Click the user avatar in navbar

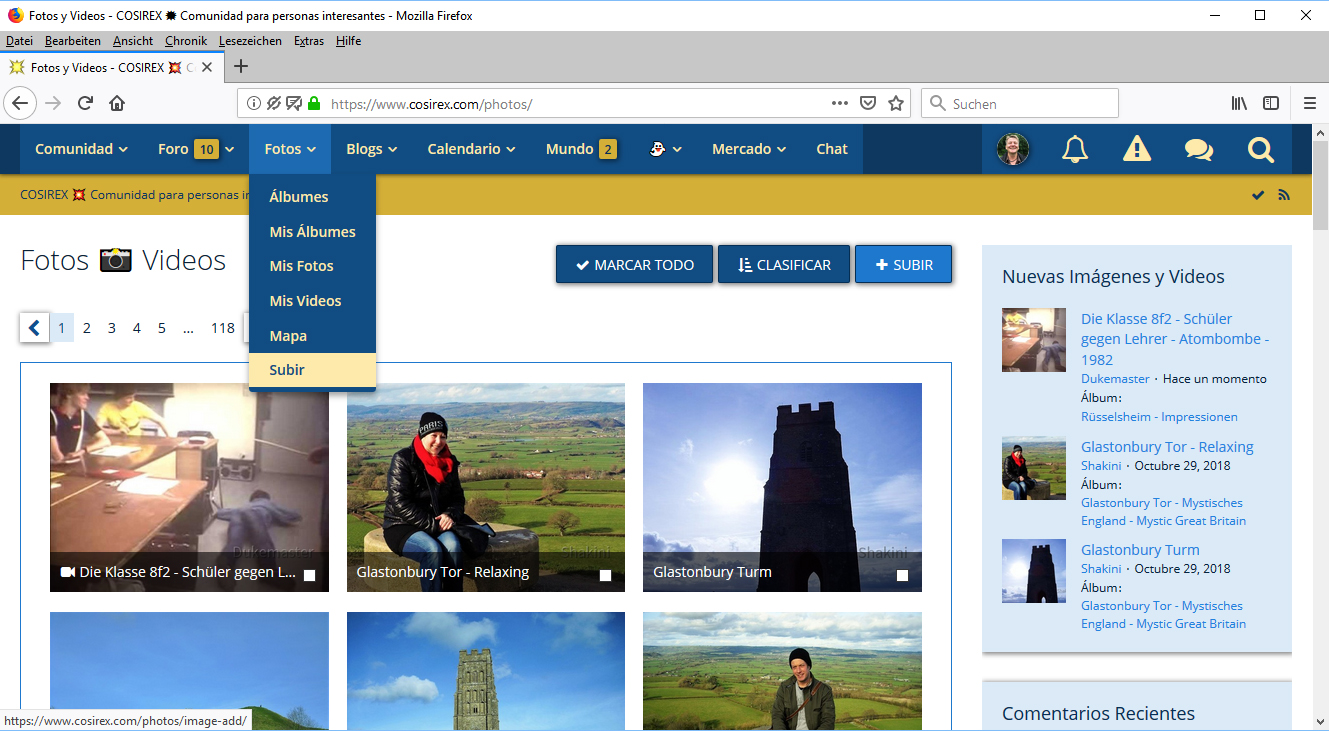coord(1013,149)
